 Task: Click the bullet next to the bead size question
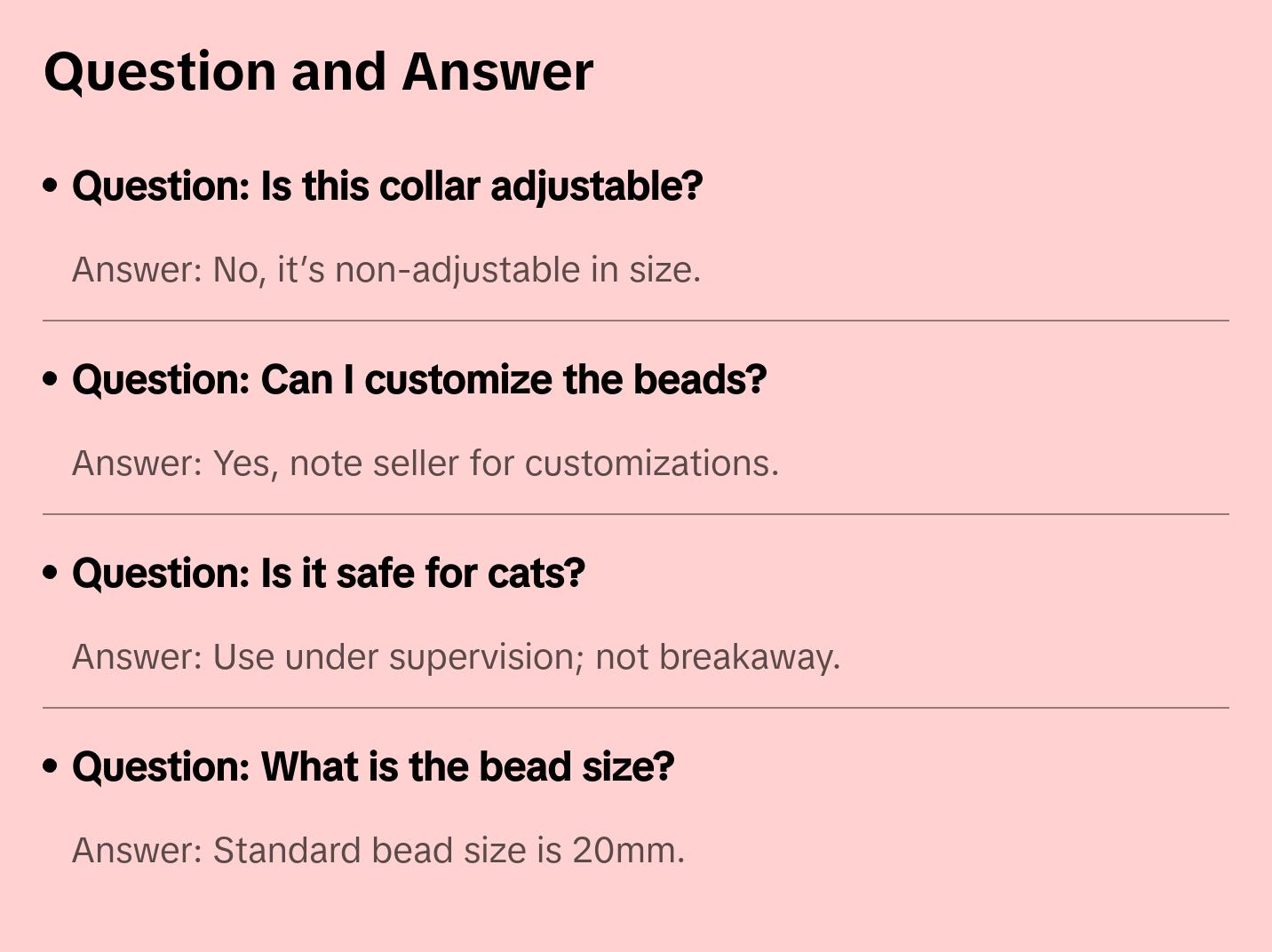51,766
